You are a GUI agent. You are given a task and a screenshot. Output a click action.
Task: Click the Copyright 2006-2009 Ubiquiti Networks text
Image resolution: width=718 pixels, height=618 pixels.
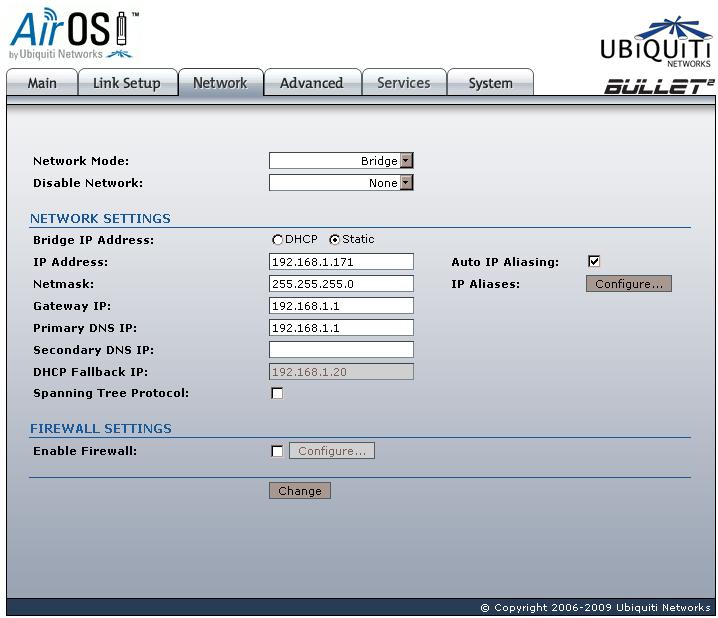click(x=595, y=607)
